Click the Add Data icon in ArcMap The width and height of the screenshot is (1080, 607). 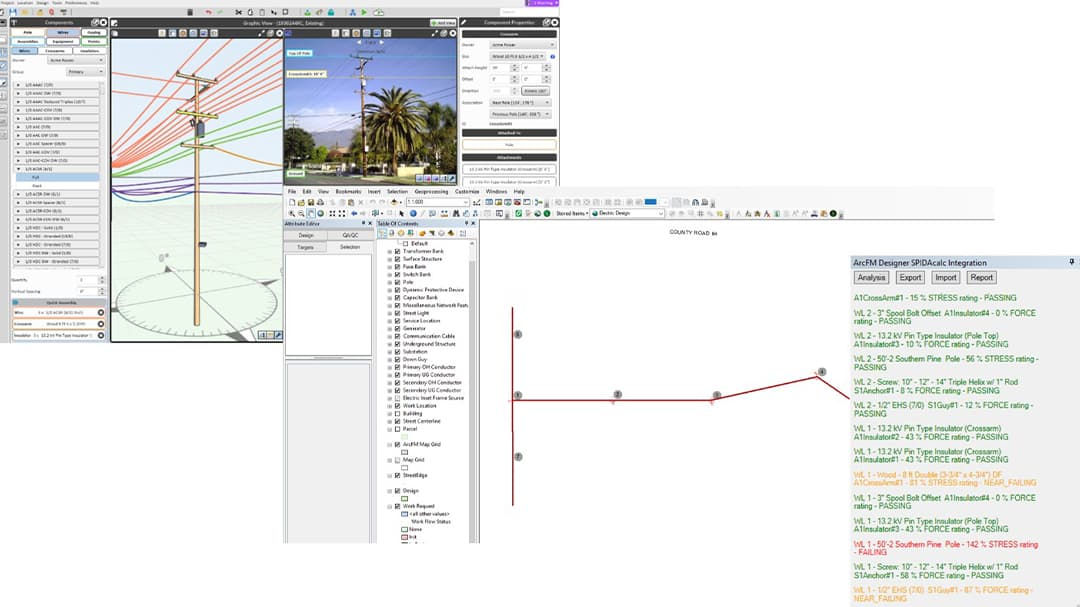pyautogui.click(x=393, y=203)
